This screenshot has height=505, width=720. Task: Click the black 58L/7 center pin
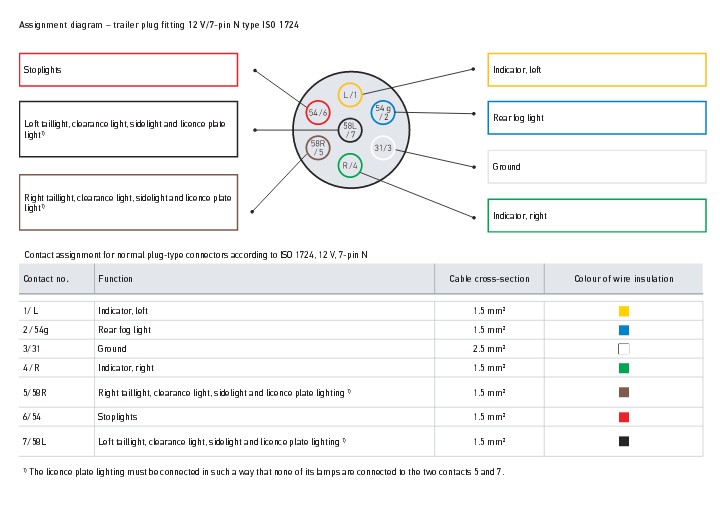pos(350,130)
